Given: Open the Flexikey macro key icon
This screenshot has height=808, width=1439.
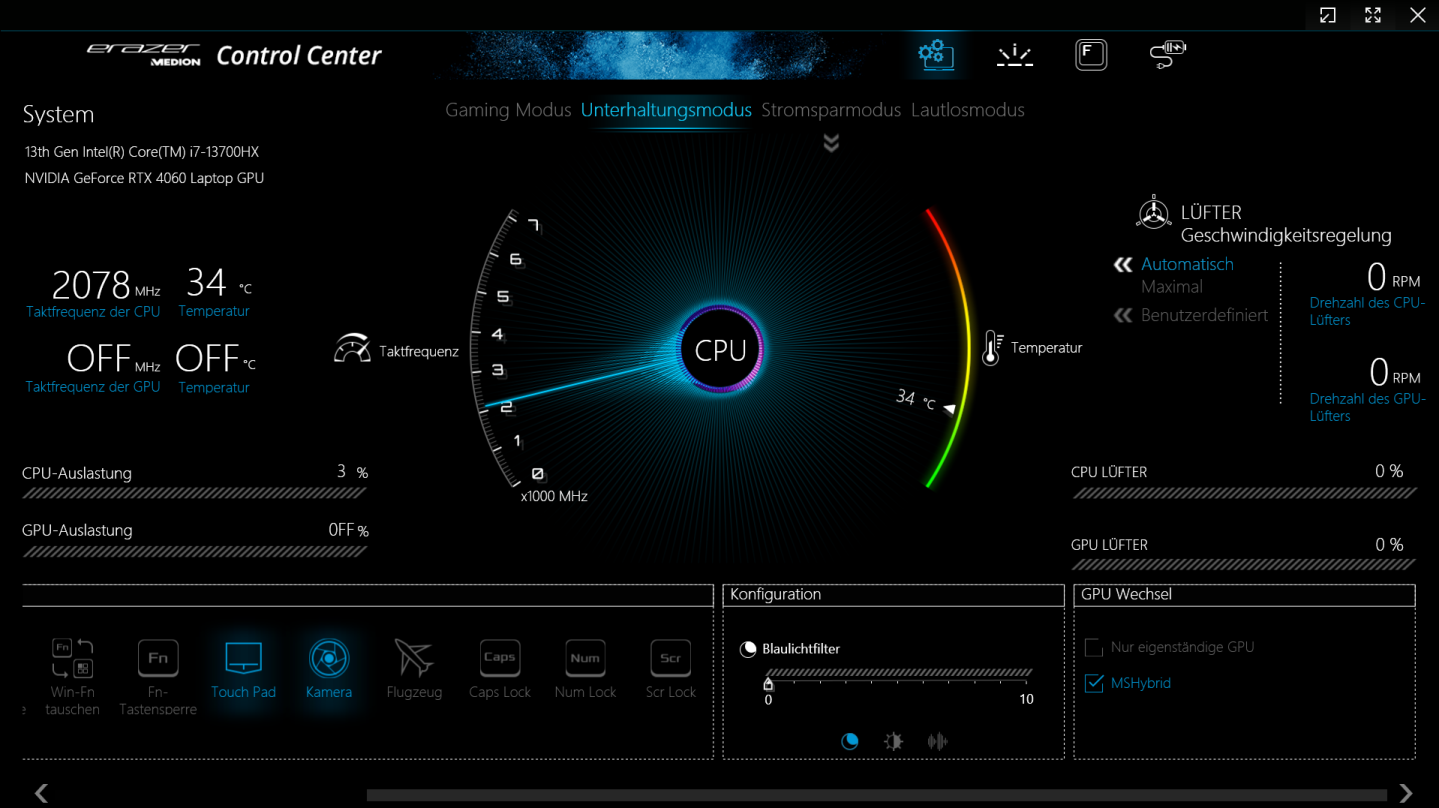Looking at the screenshot, I should 1090,54.
